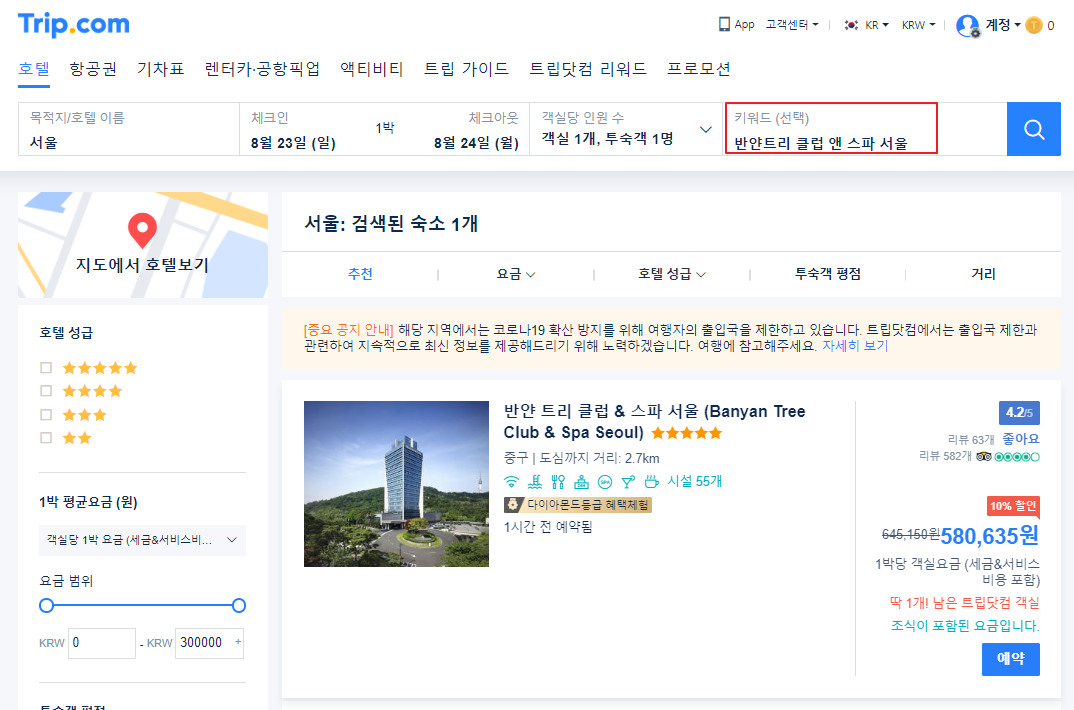Click the coffee cup amenity icon
This screenshot has height=710, width=1074.
click(x=651, y=482)
